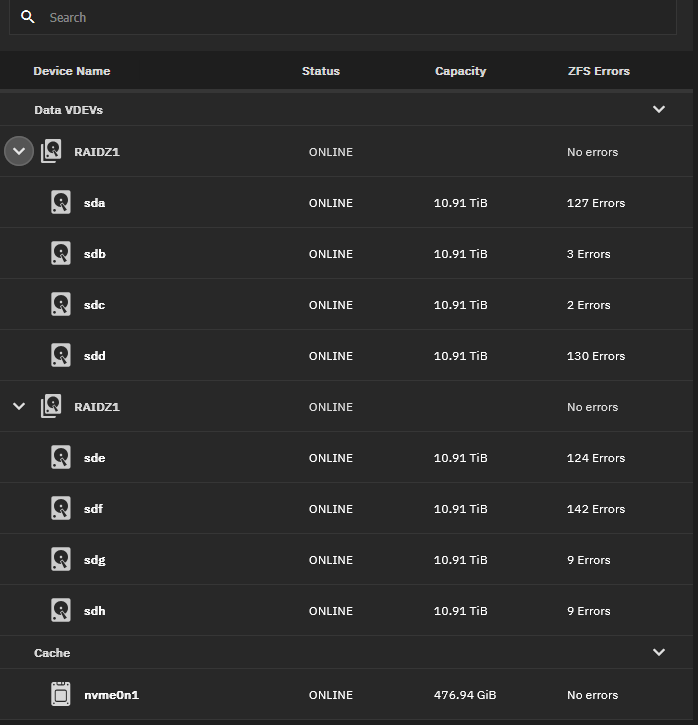
Task: Collapse the Cache section chevron
Action: [x=659, y=652]
